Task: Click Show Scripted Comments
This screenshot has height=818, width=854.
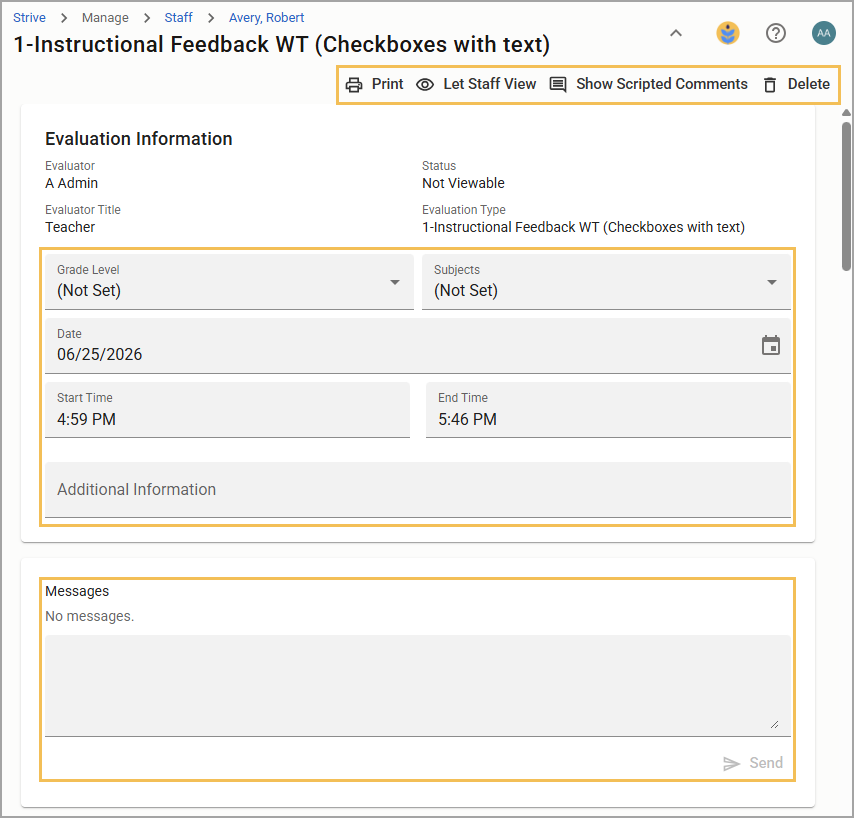Action: click(662, 84)
